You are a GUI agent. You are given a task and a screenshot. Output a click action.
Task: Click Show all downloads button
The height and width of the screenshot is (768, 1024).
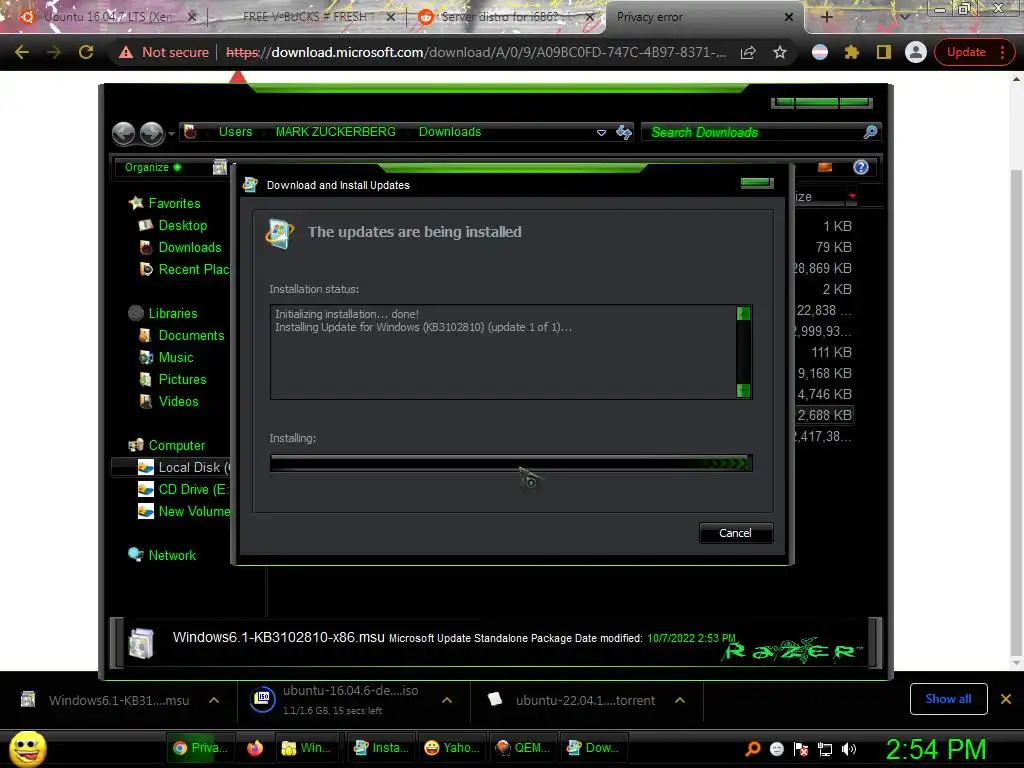click(x=948, y=699)
